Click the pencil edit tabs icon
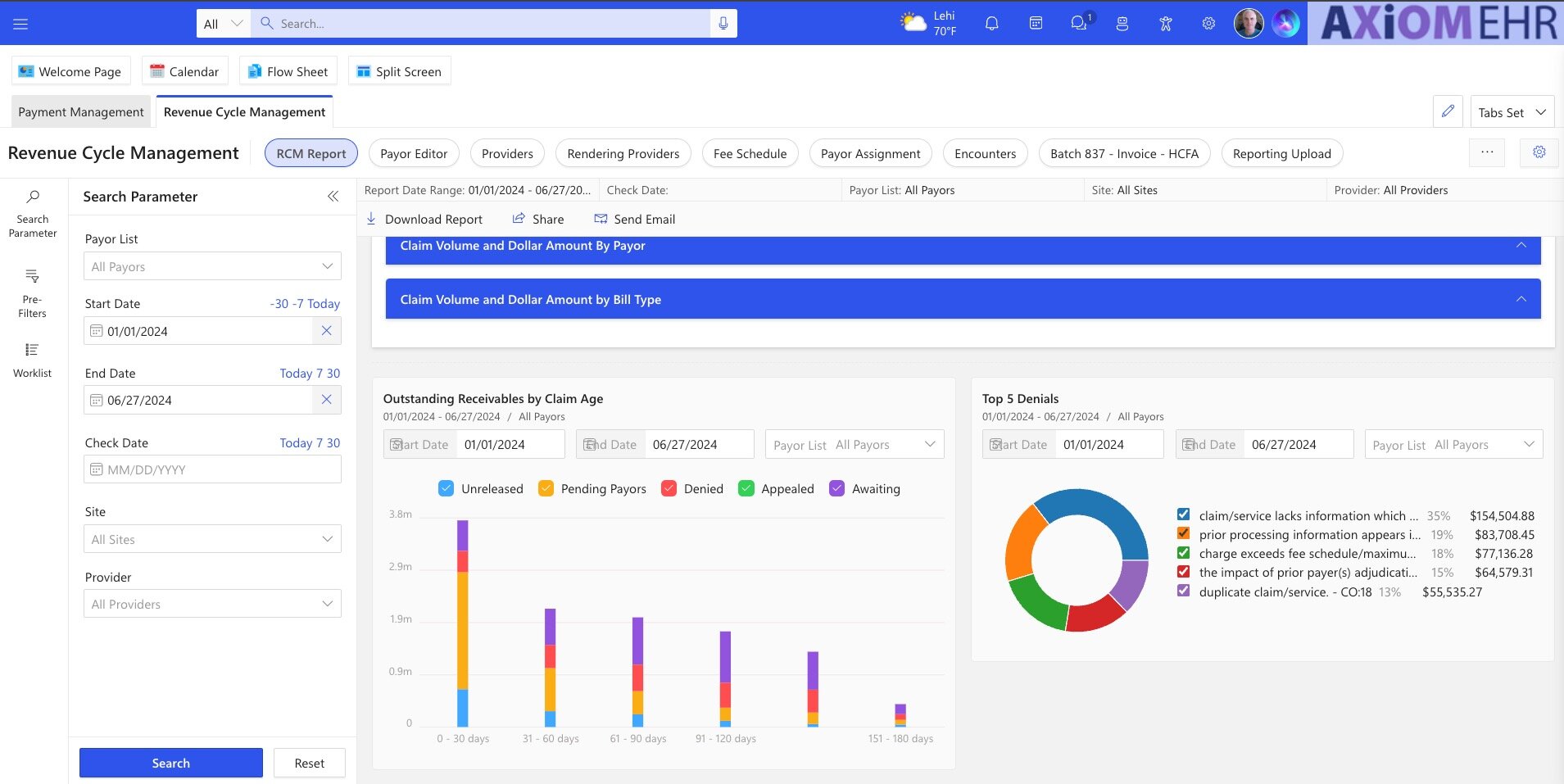 pos(1448,111)
